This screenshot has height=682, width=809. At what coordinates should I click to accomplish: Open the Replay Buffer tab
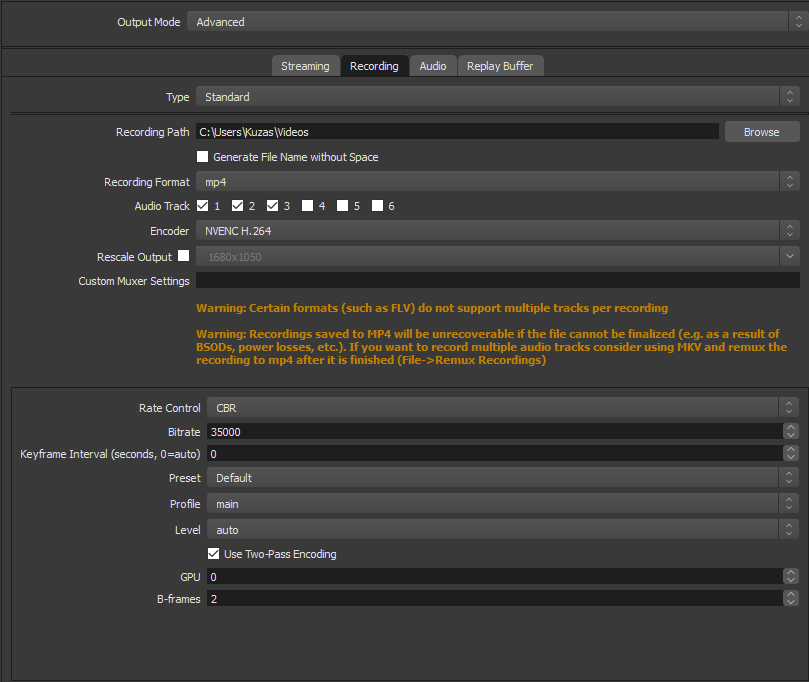coord(500,66)
